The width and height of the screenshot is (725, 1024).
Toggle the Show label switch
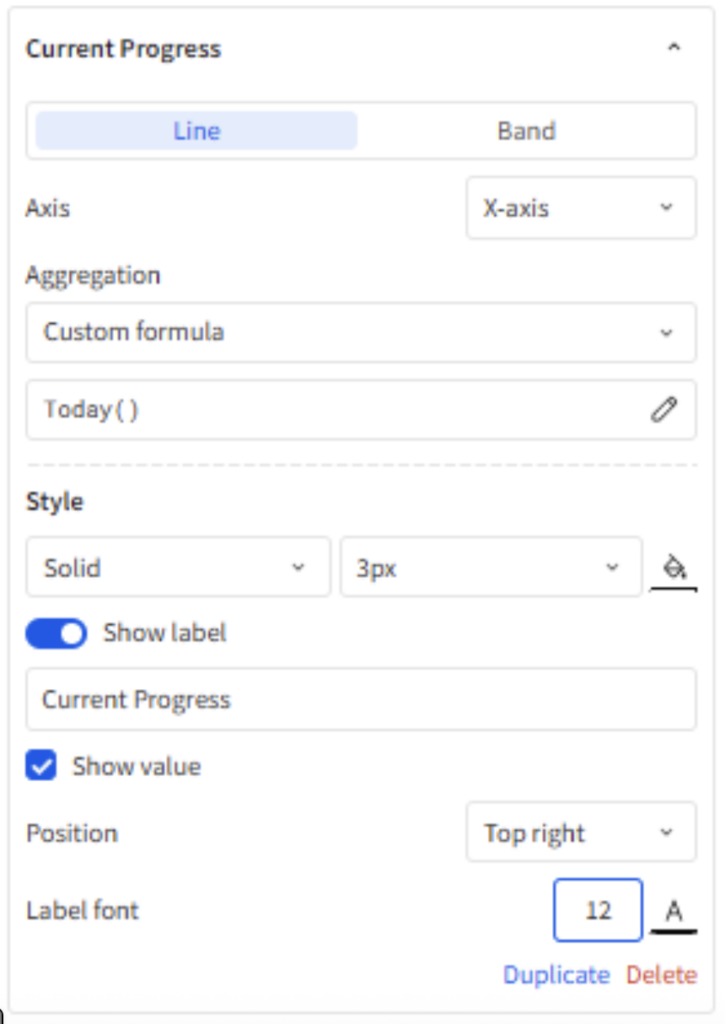tap(56, 633)
